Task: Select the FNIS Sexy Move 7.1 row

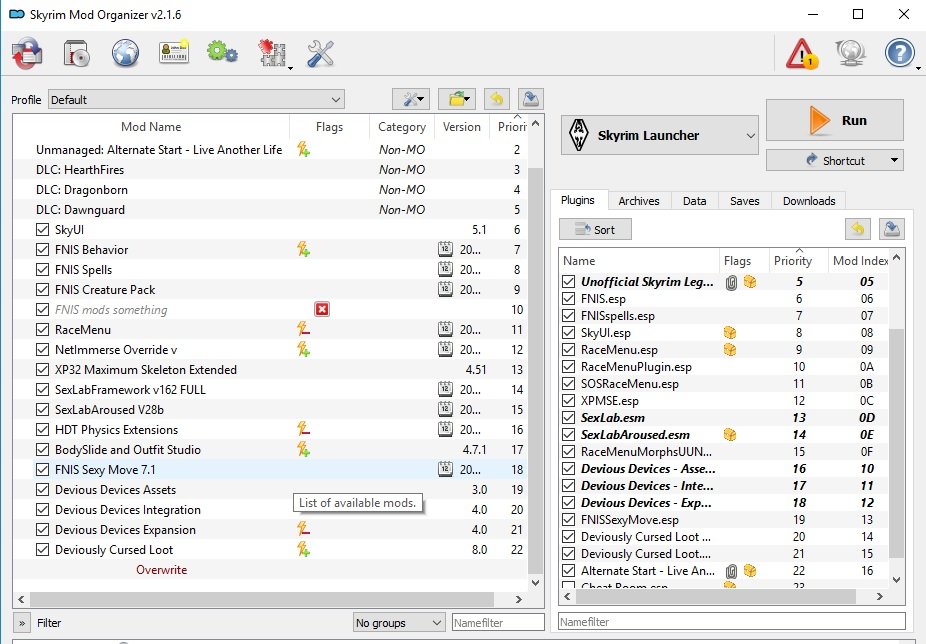Action: tap(270, 470)
